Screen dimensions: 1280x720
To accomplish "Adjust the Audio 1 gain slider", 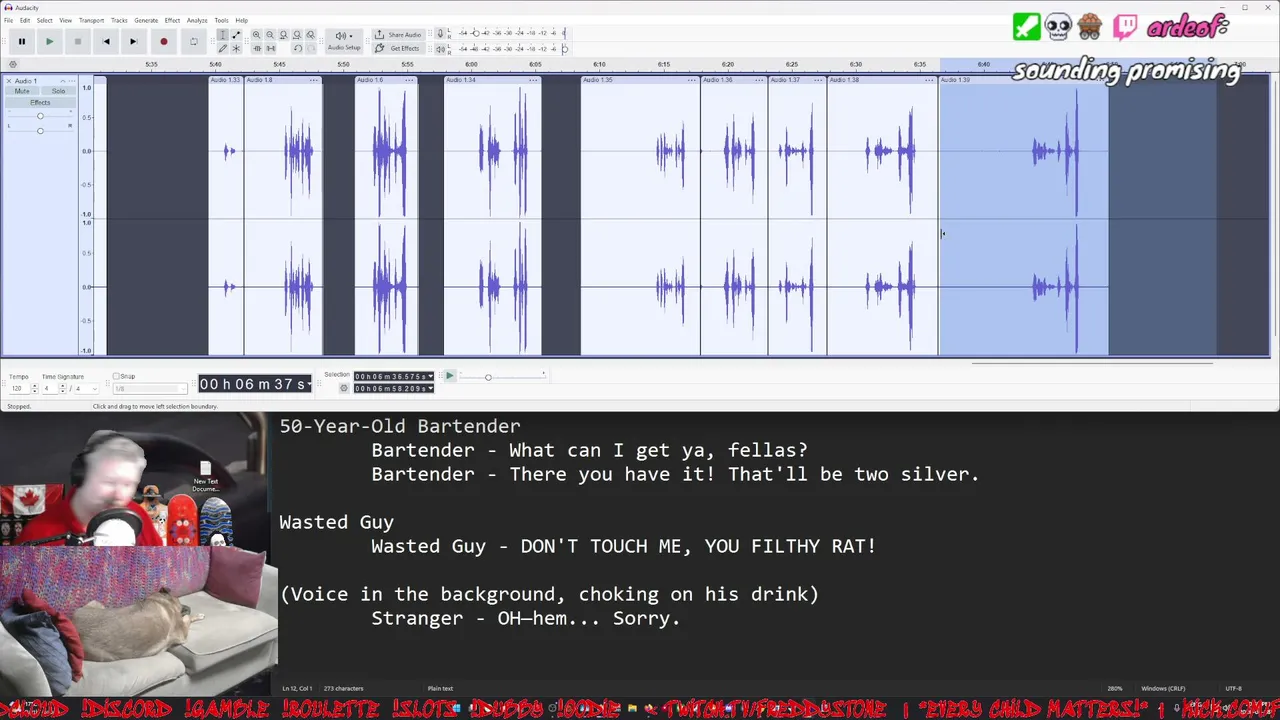I will 40,116.
